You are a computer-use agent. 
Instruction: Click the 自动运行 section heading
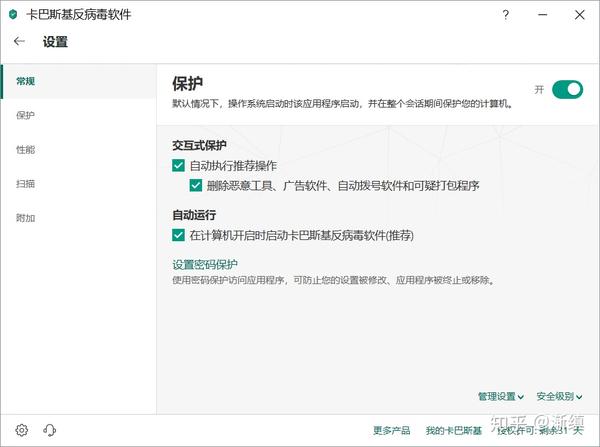pos(194,215)
